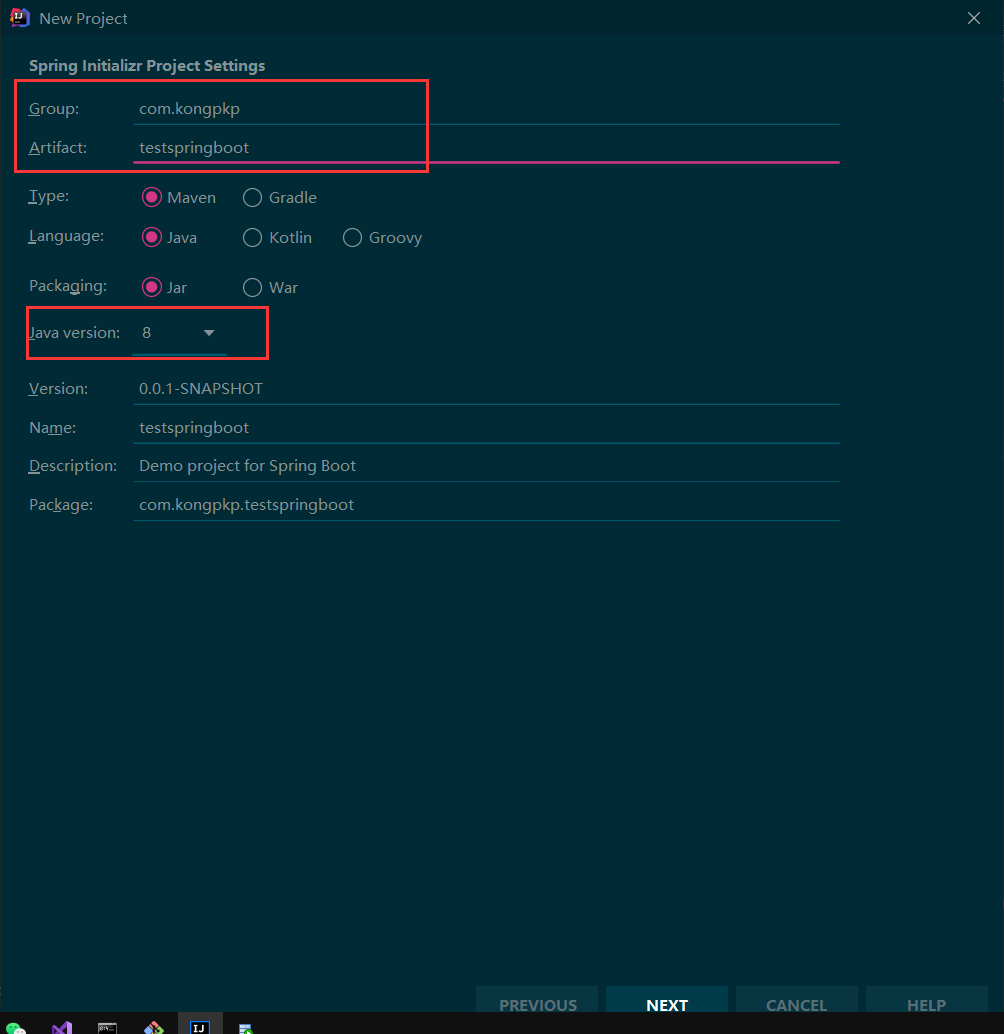Click the Packaging label
Viewport: 1004px width, 1034px height.
coord(68,286)
